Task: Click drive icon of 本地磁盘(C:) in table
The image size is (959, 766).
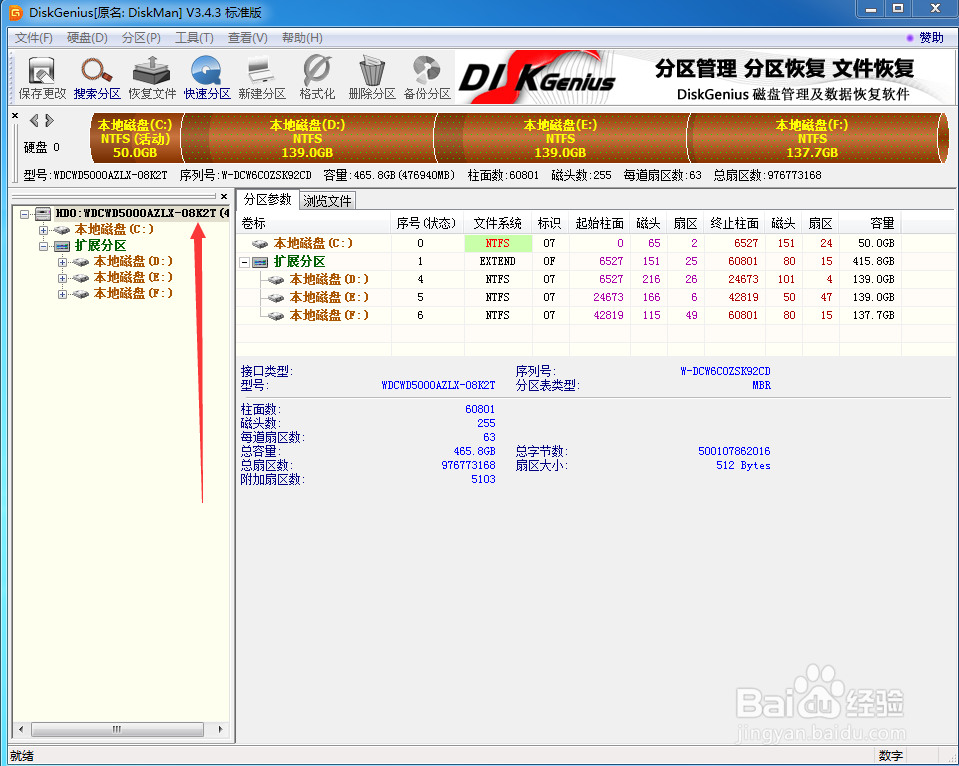Action: coord(260,244)
